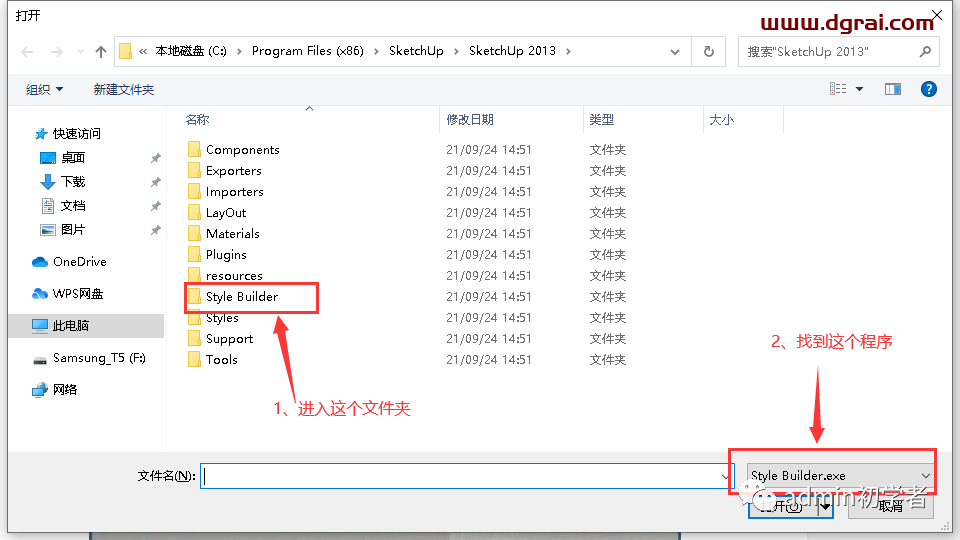
Task: Open 网络 in sidebar
Action: (65, 389)
